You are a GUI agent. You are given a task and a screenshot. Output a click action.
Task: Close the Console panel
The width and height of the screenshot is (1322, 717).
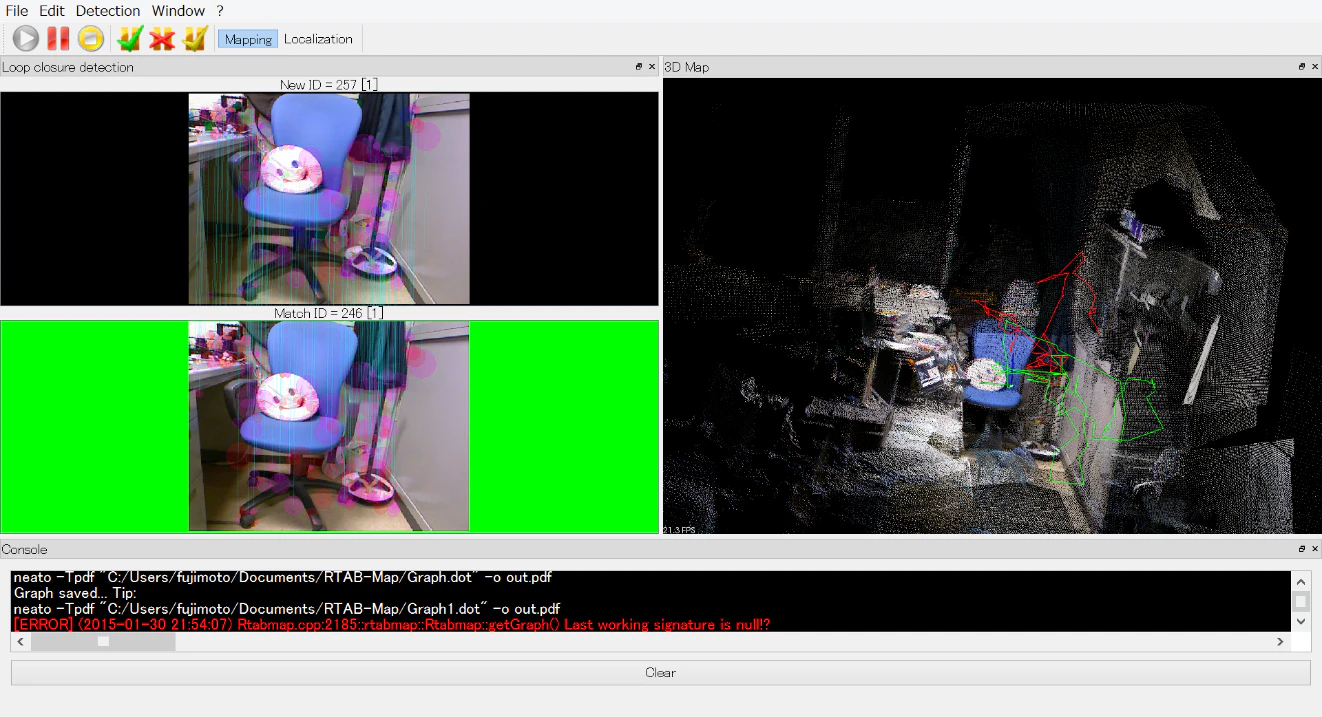click(x=1315, y=549)
